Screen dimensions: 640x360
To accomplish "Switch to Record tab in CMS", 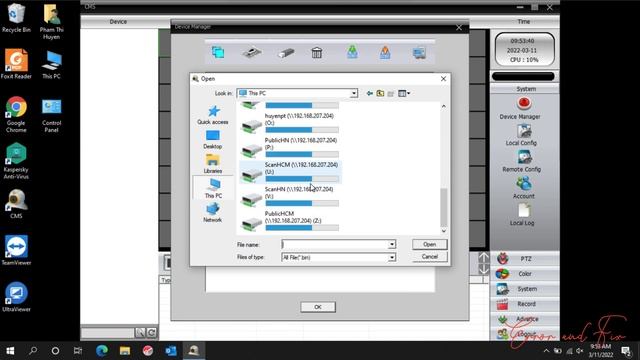I will tap(524, 304).
